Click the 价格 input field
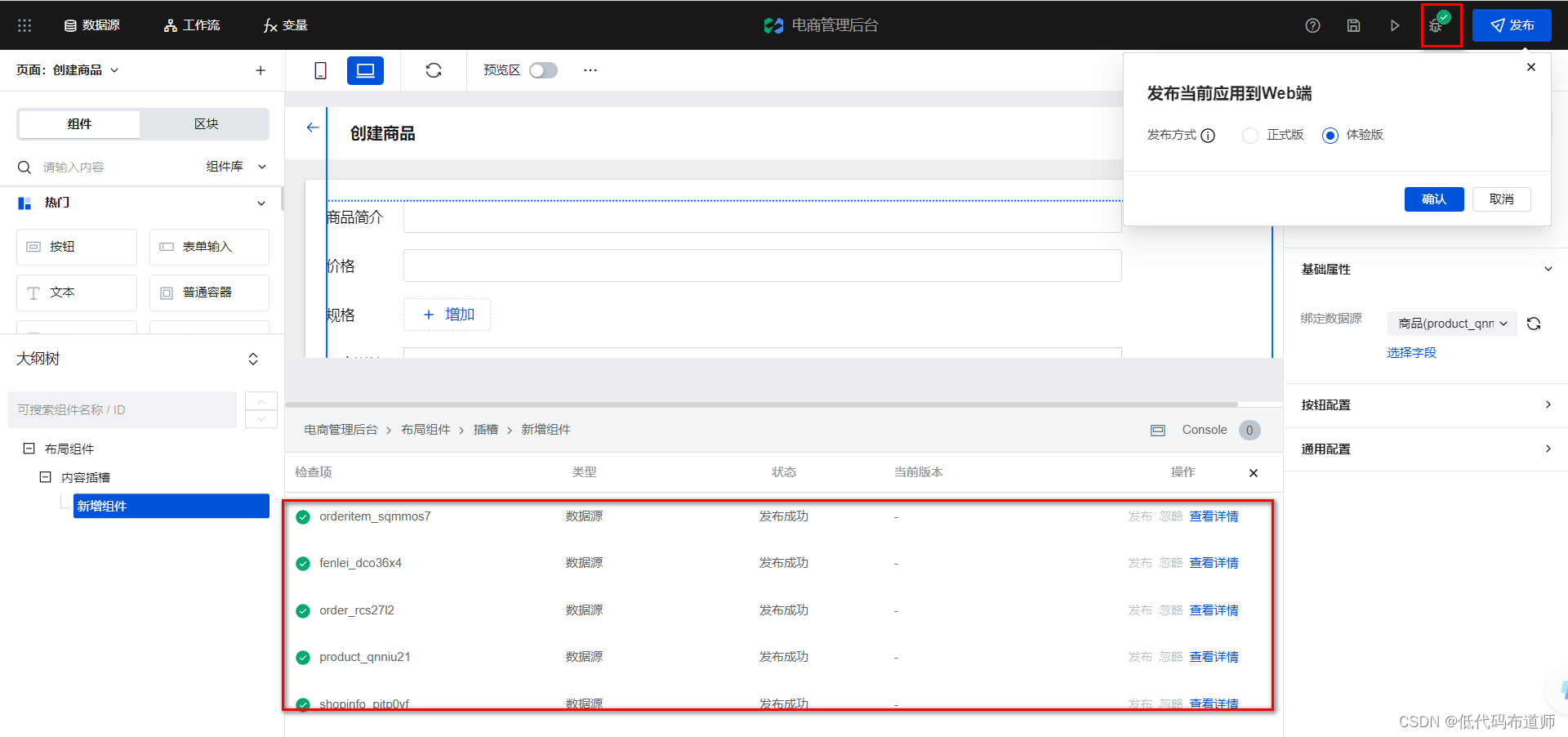The width and height of the screenshot is (1568, 737). [x=762, y=266]
